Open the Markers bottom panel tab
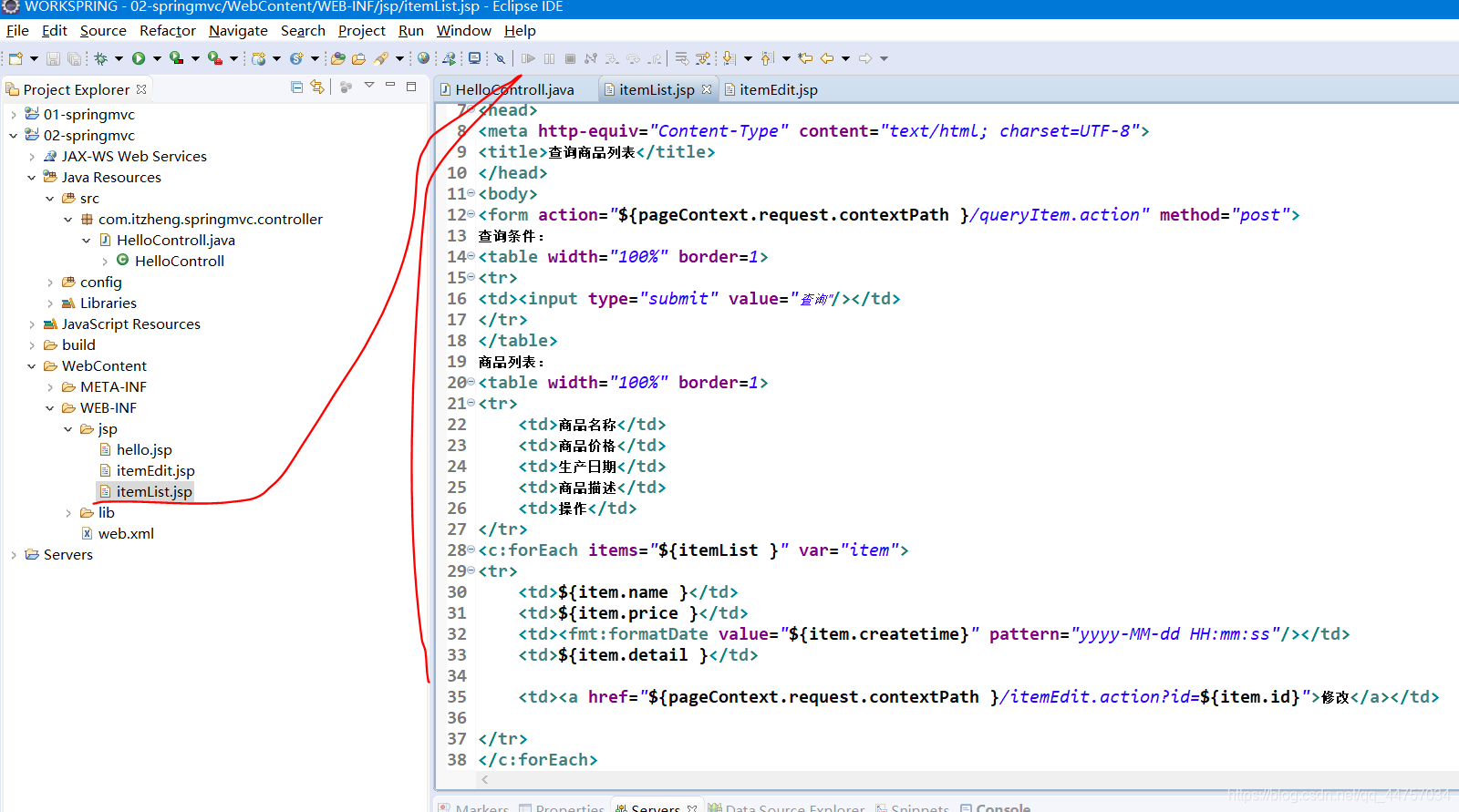The image size is (1459, 812). pos(472,807)
